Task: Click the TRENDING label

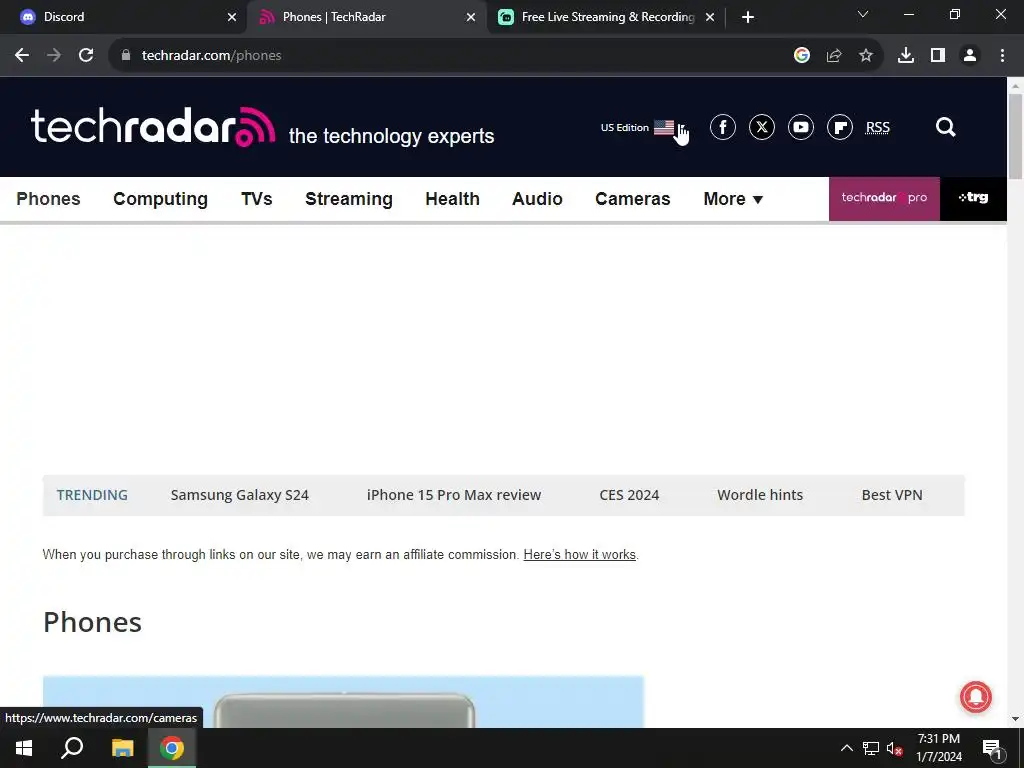Action: [x=92, y=495]
